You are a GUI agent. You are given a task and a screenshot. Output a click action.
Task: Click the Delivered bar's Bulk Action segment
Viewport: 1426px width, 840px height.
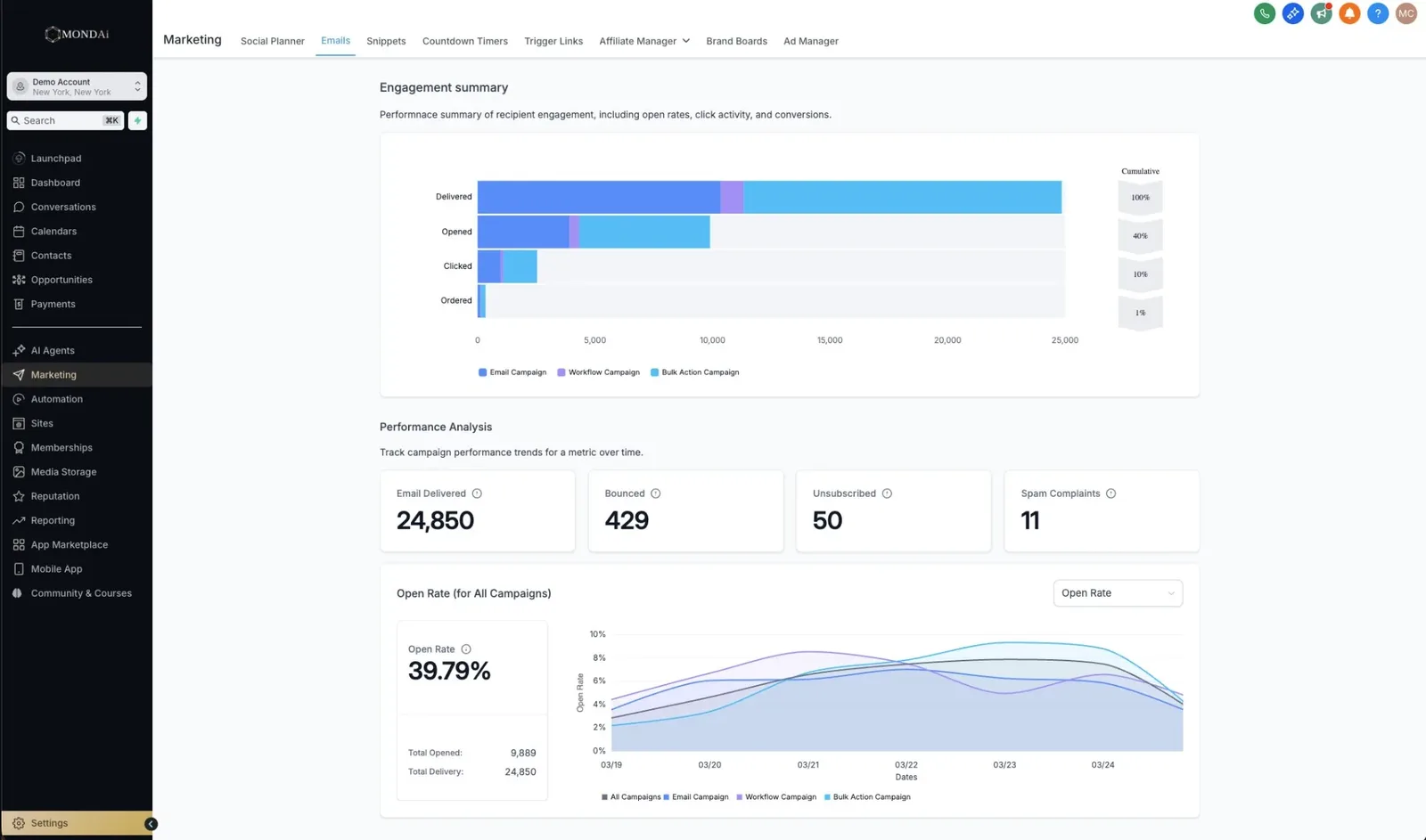(x=903, y=197)
